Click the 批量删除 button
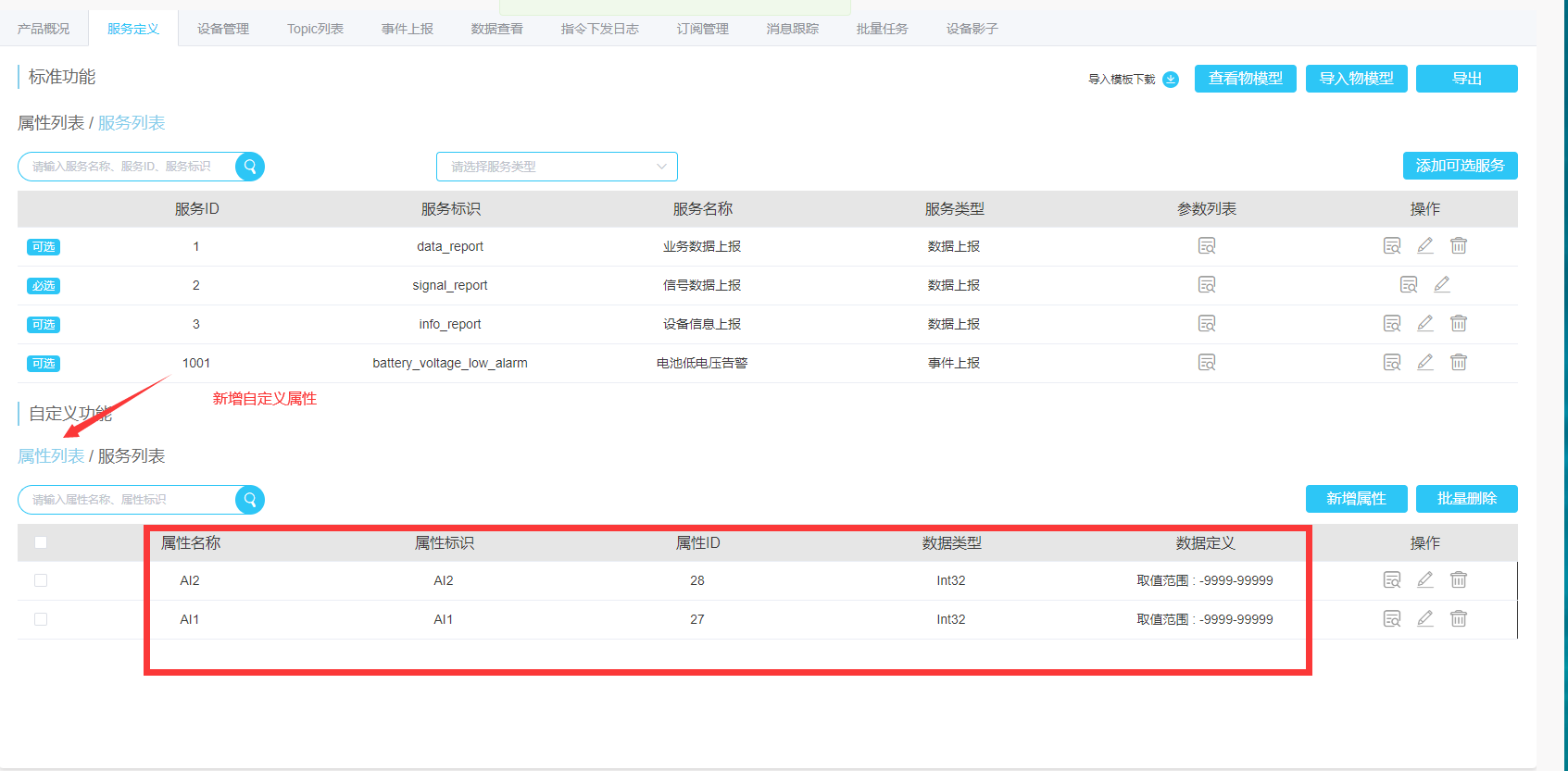 (x=1467, y=499)
